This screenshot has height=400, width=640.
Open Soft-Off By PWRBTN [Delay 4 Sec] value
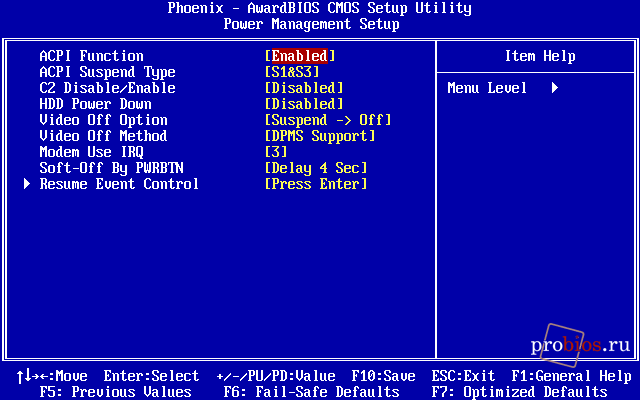pos(316,168)
